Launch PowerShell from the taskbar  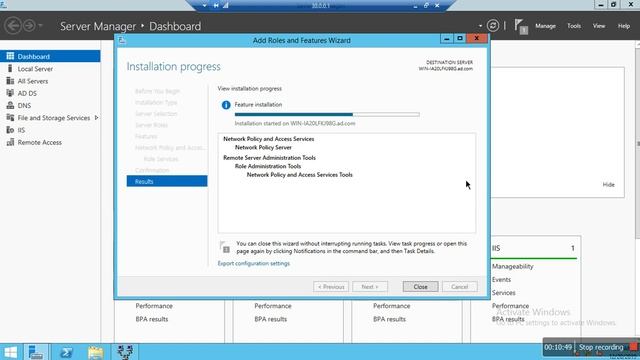[66, 352]
